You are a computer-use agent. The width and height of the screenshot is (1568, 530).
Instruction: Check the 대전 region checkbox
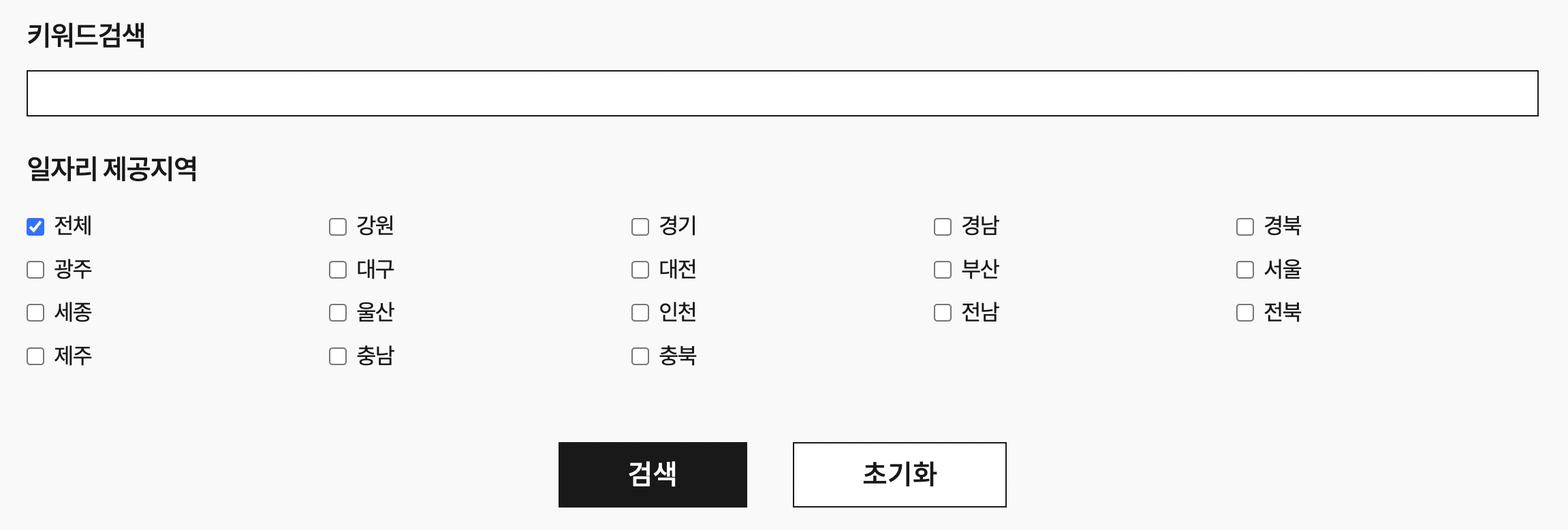click(639, 270)
